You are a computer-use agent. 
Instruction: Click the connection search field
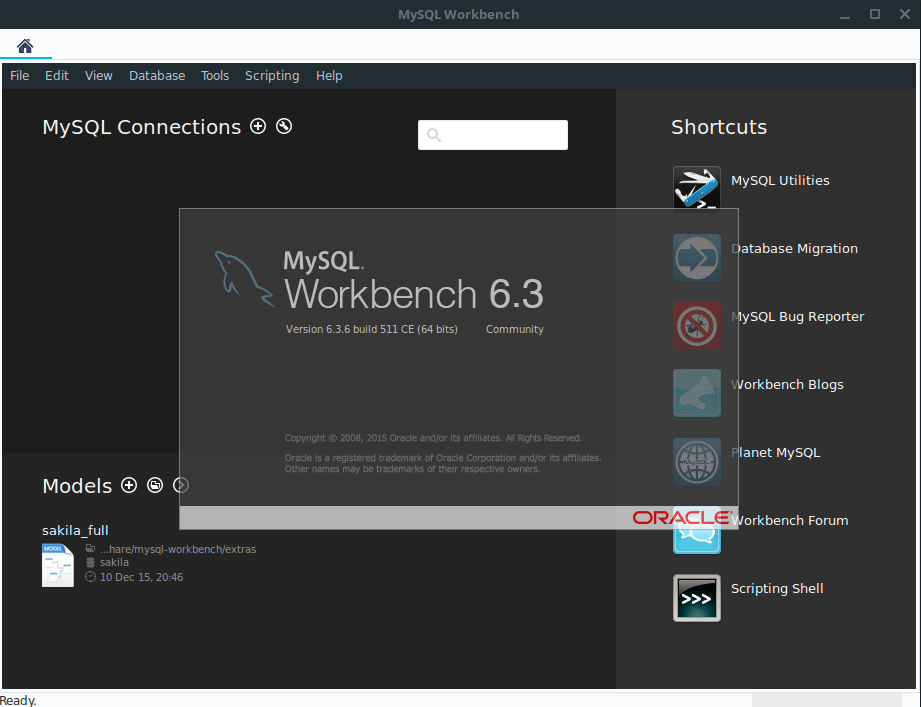[x=492, y=134]
